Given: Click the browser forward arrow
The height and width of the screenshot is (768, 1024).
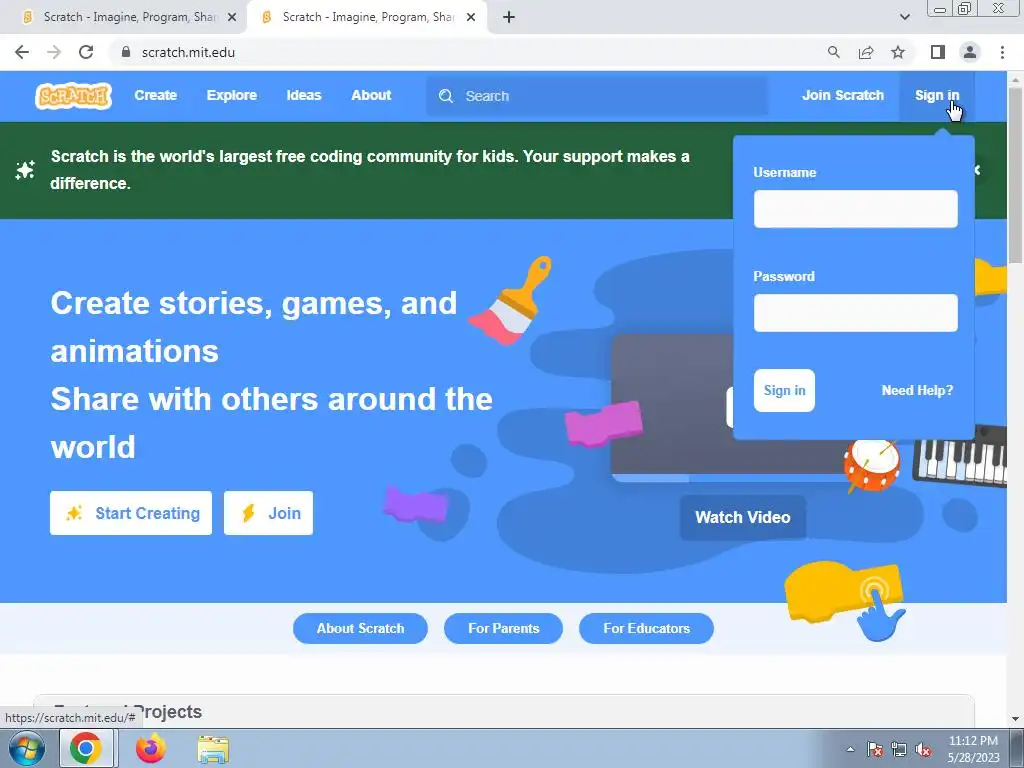Looking at the screenshot, I should coord(54,52).
